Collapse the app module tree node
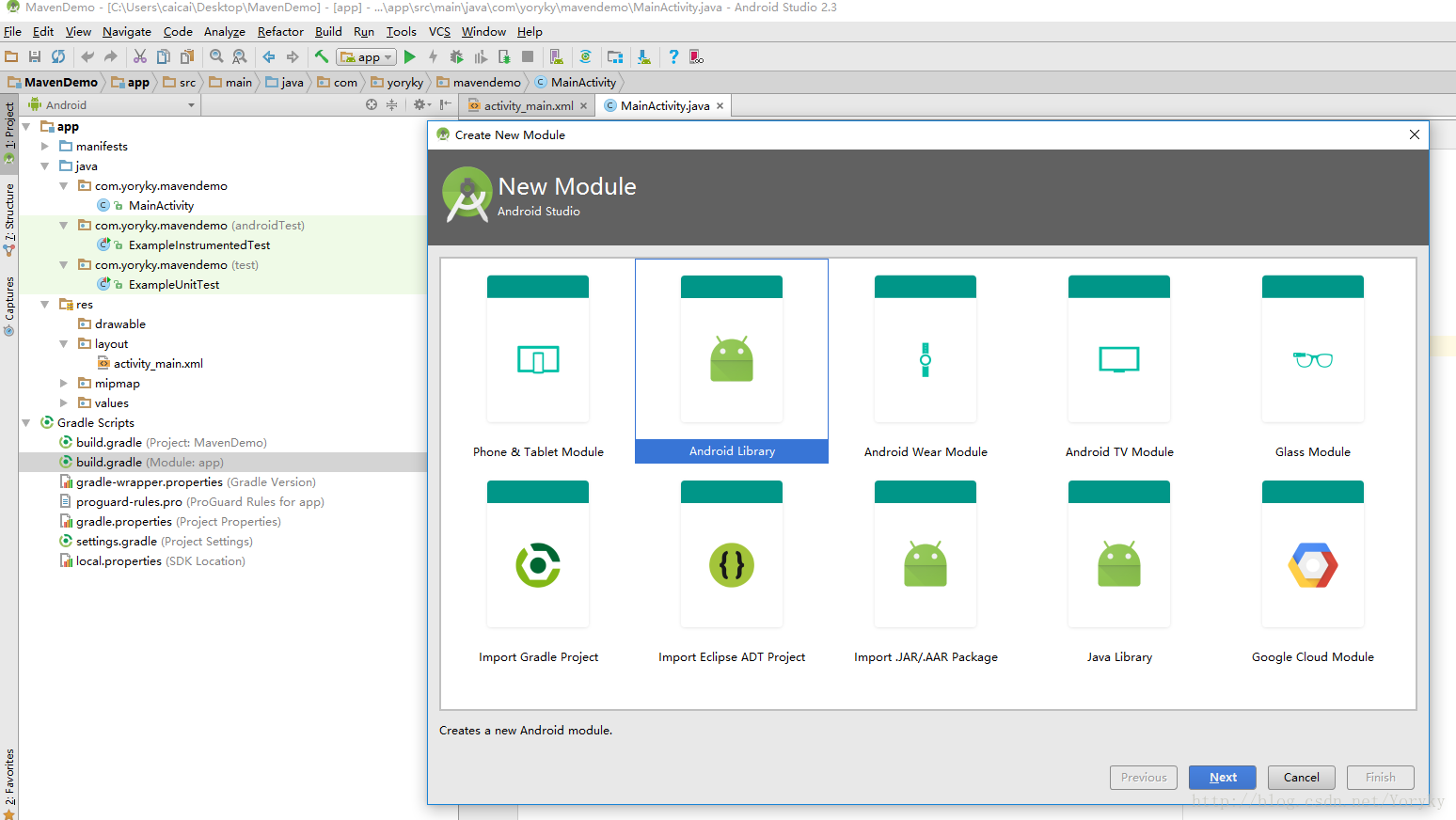The image size is (1456, 820). [x=26, y=126]
